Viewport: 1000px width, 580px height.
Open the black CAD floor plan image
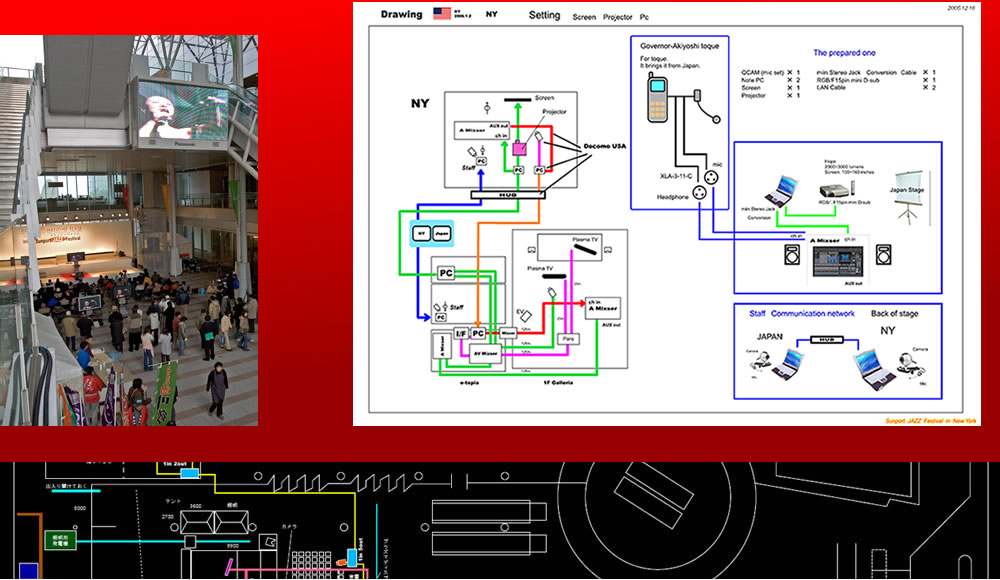click(x=500, y=521)
